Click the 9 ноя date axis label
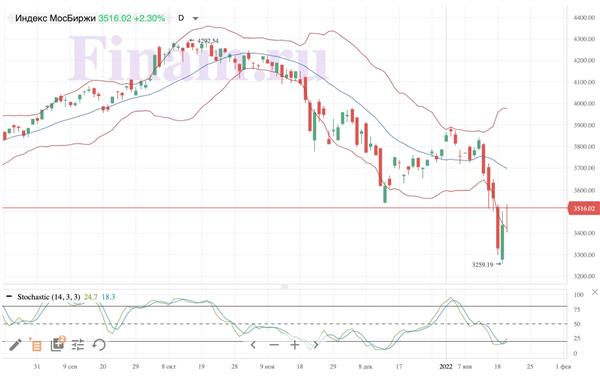The height and width of the screenshot is (377, 600). [x=267, y=367]
